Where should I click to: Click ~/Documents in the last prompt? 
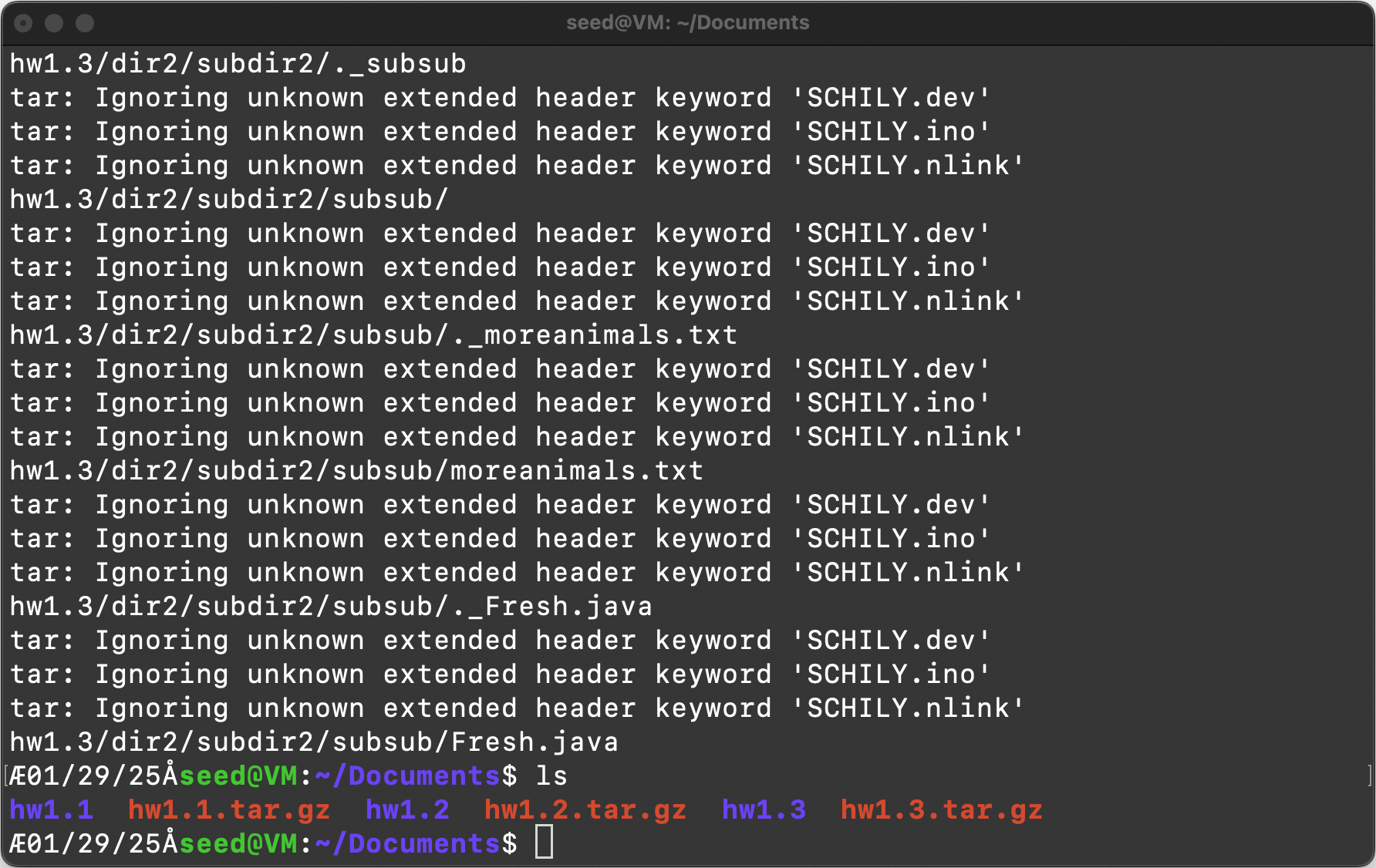(407, 843)
